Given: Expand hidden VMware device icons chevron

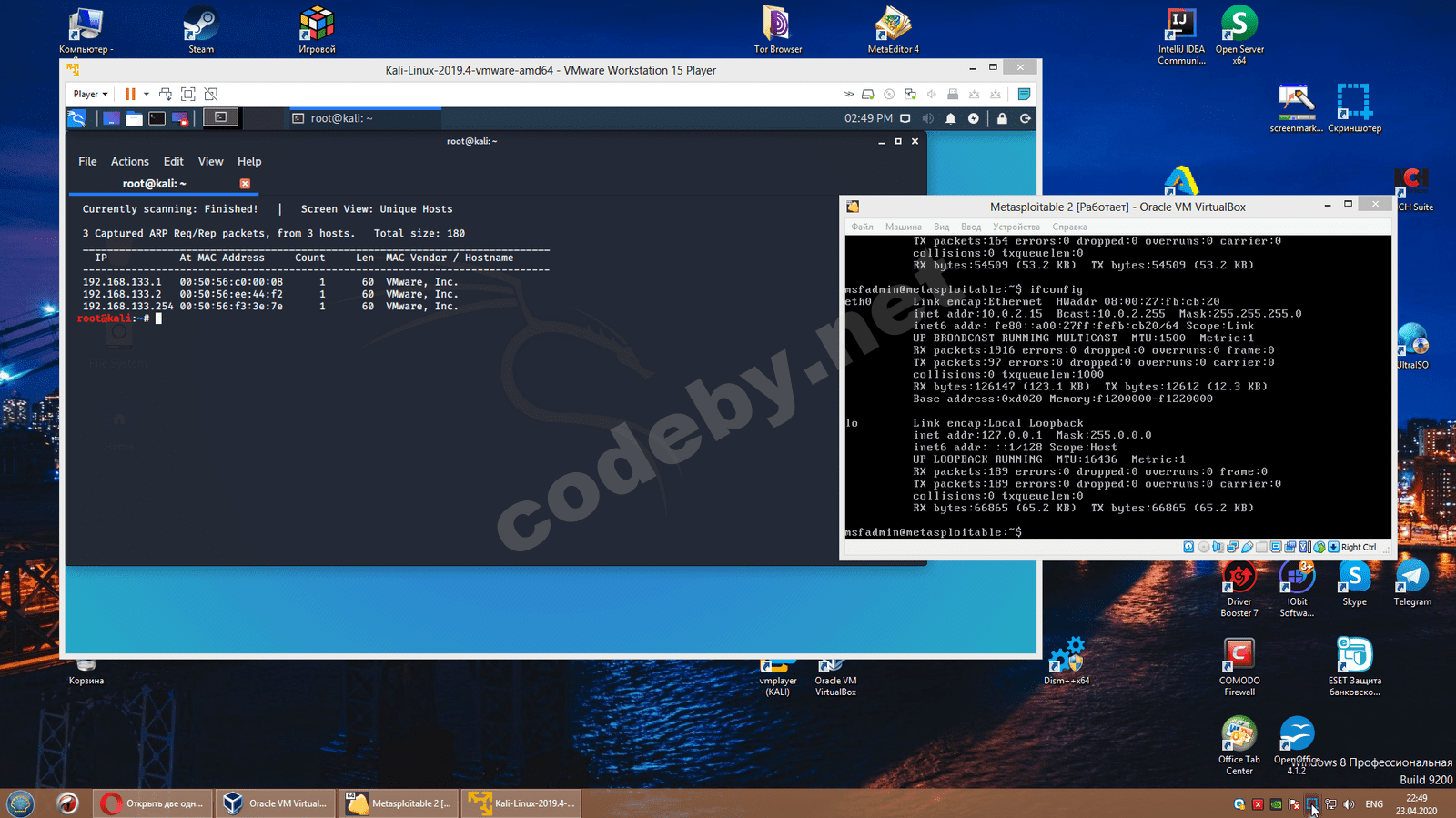Looking at the screenshot, I should [848, 94].
